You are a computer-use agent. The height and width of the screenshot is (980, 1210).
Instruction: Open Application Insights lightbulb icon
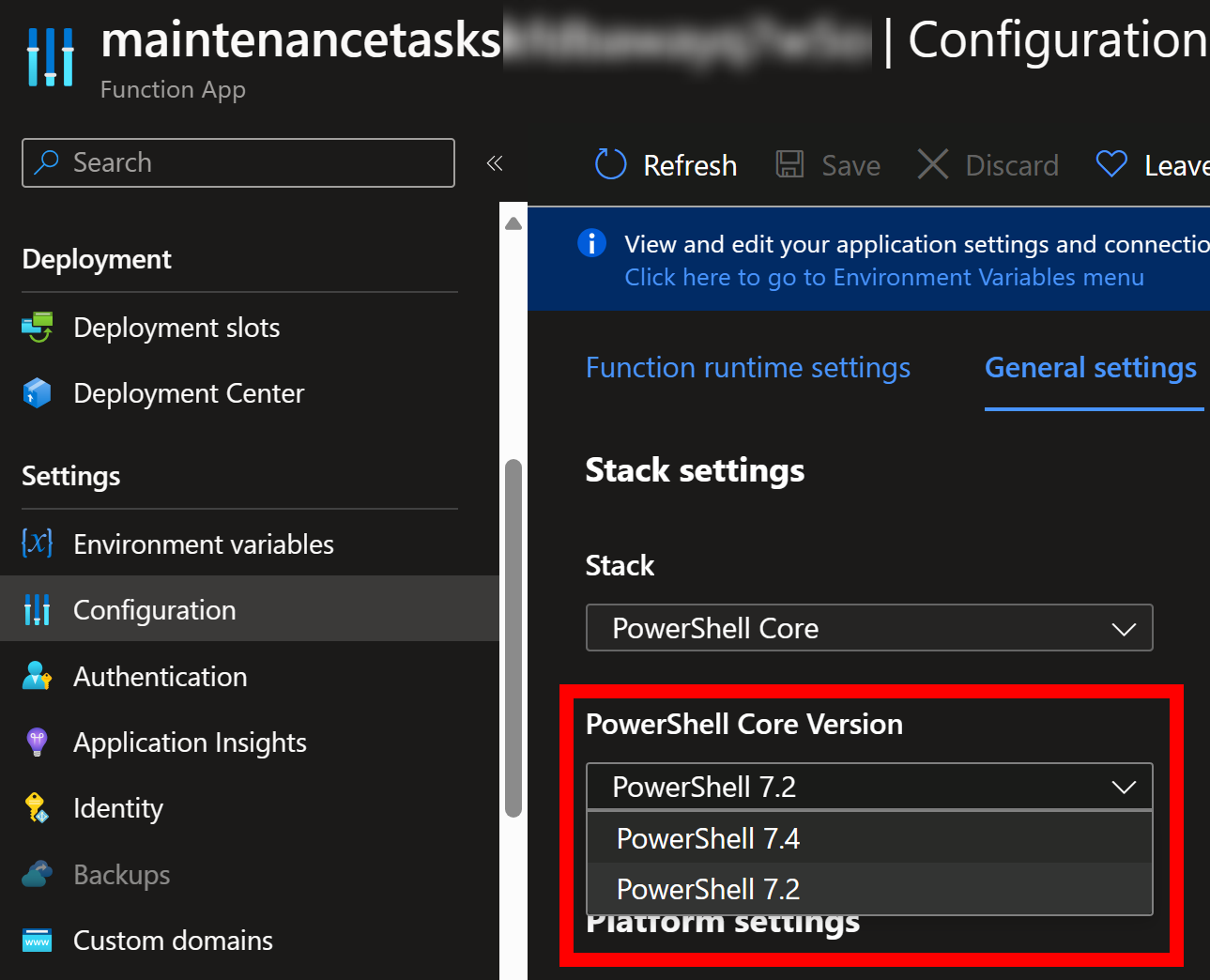click(x=38, y=742)
